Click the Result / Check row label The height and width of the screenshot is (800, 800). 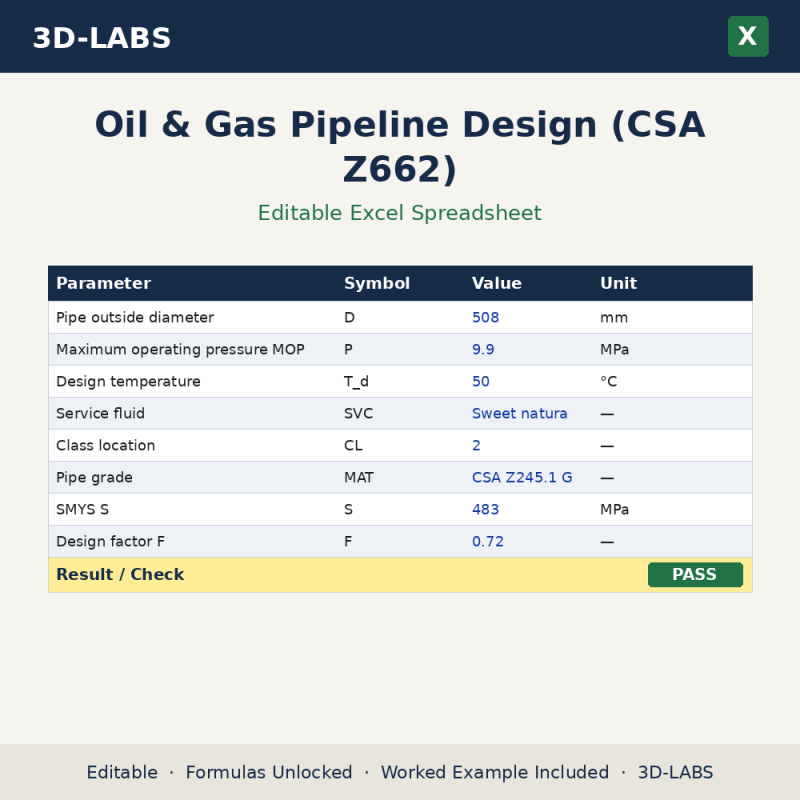click(120, 574)
